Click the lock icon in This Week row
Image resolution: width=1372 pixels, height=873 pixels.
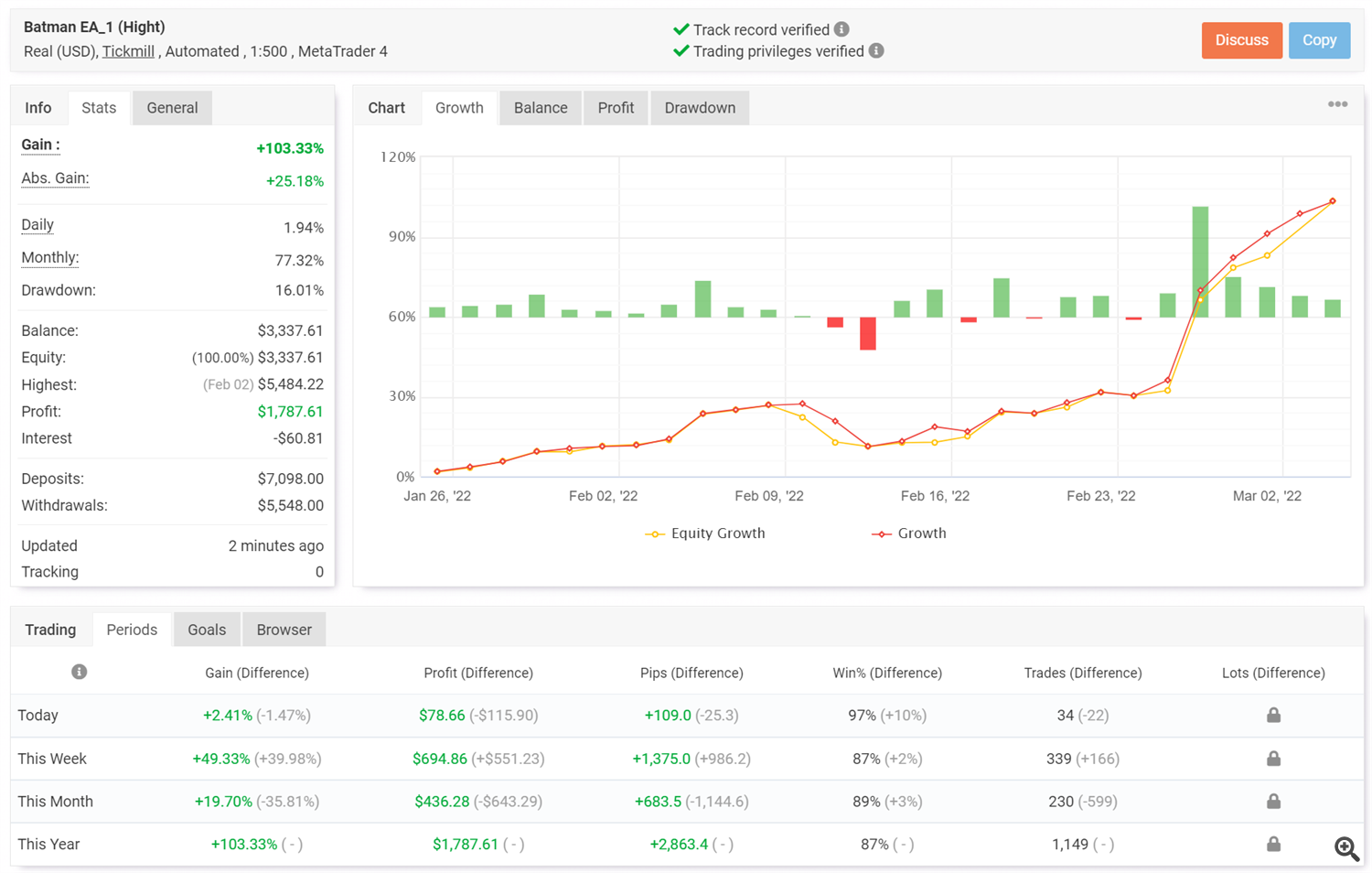(1273, 759)
